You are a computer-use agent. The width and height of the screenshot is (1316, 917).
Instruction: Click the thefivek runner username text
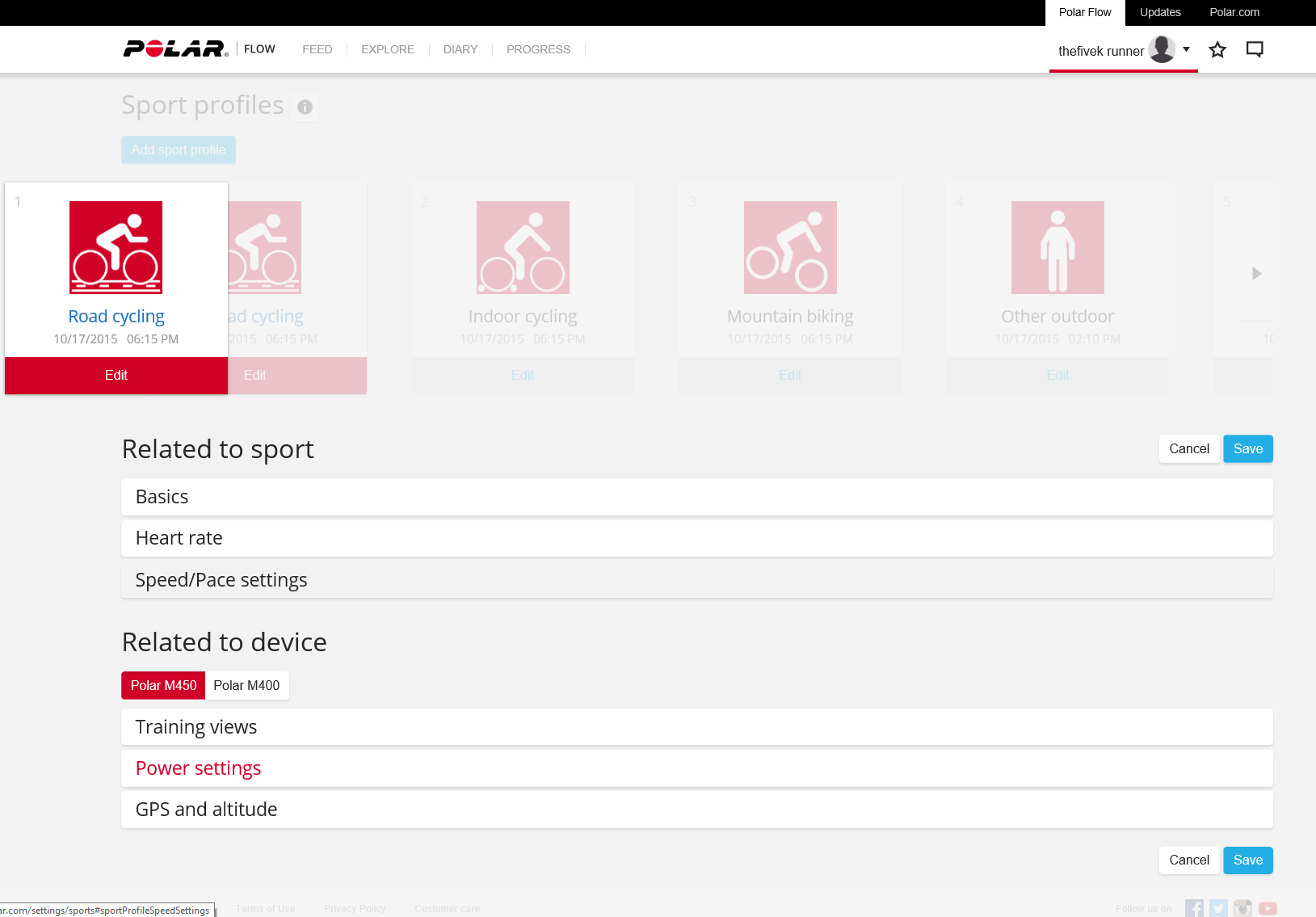1101,52
